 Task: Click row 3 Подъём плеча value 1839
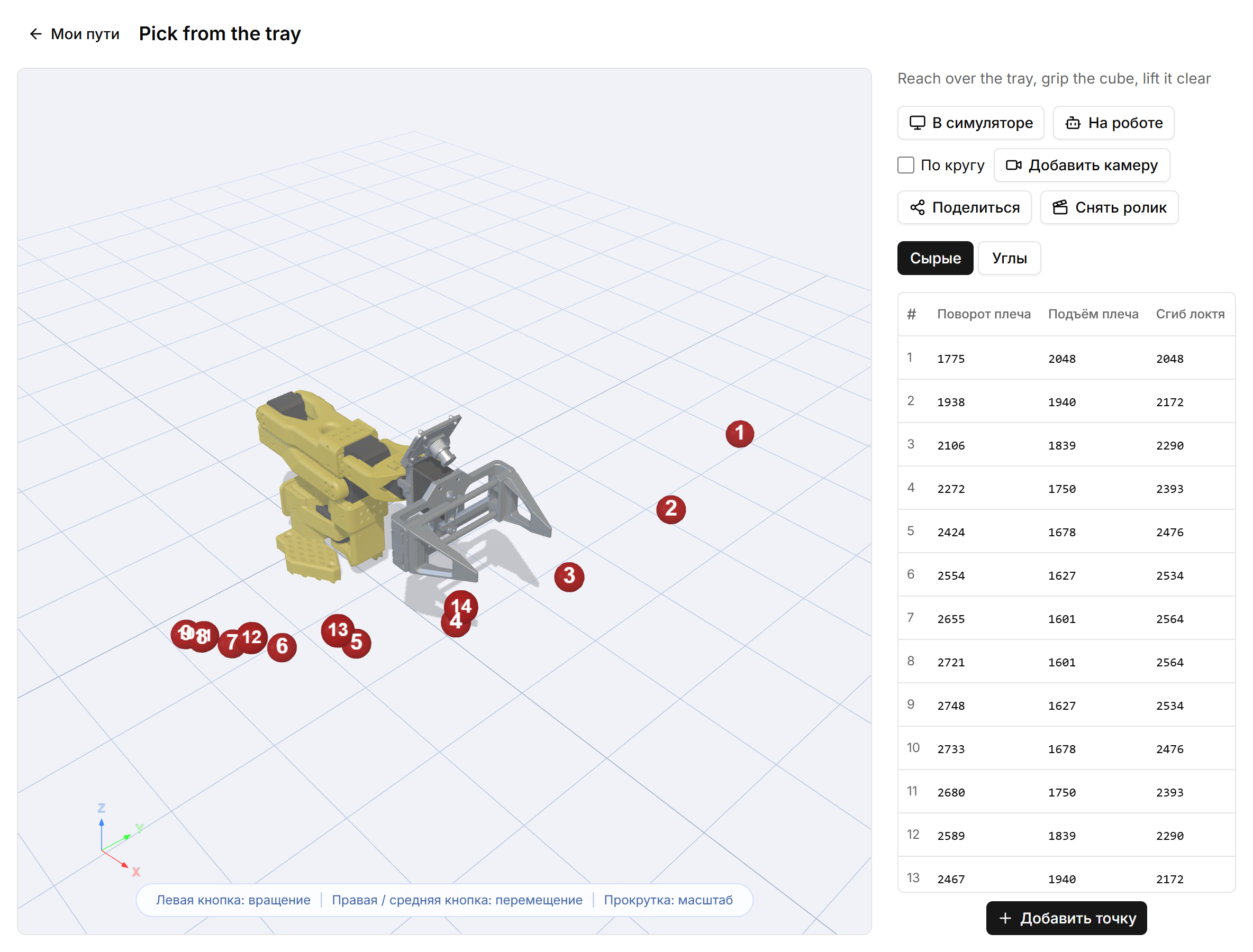pos(1061,445)
